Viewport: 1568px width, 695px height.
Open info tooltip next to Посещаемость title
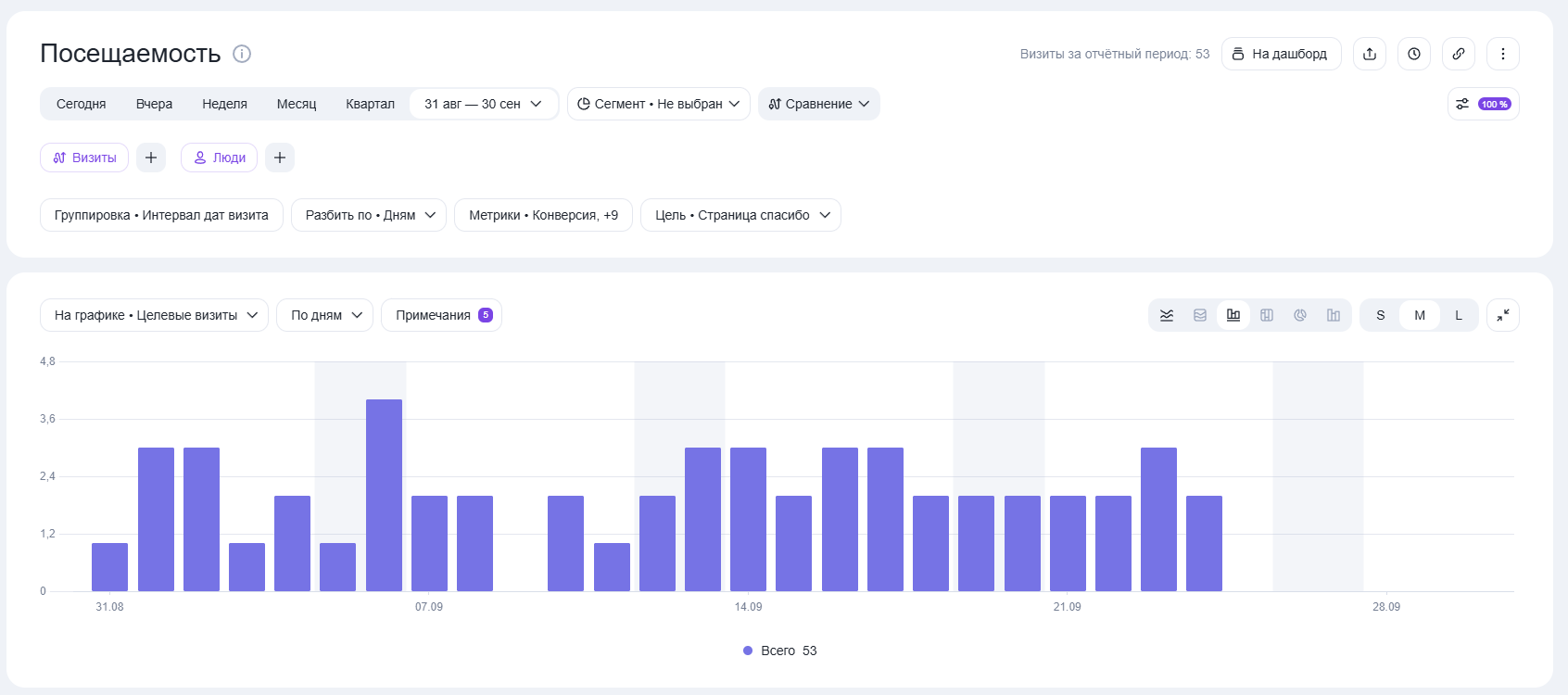click(x=242, y=54)
